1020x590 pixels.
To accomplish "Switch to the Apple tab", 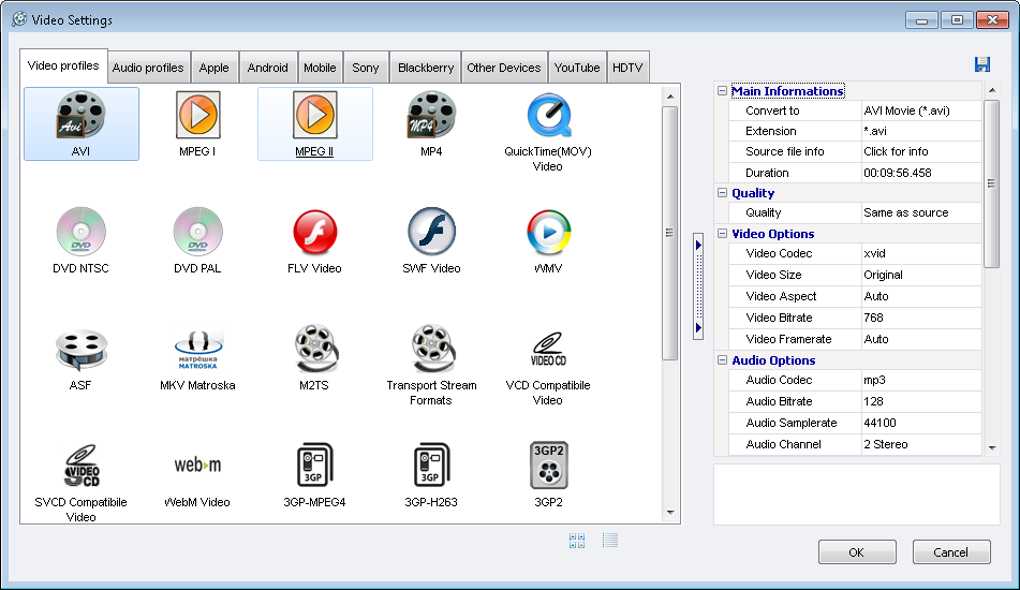I will (x=214, y=68).
